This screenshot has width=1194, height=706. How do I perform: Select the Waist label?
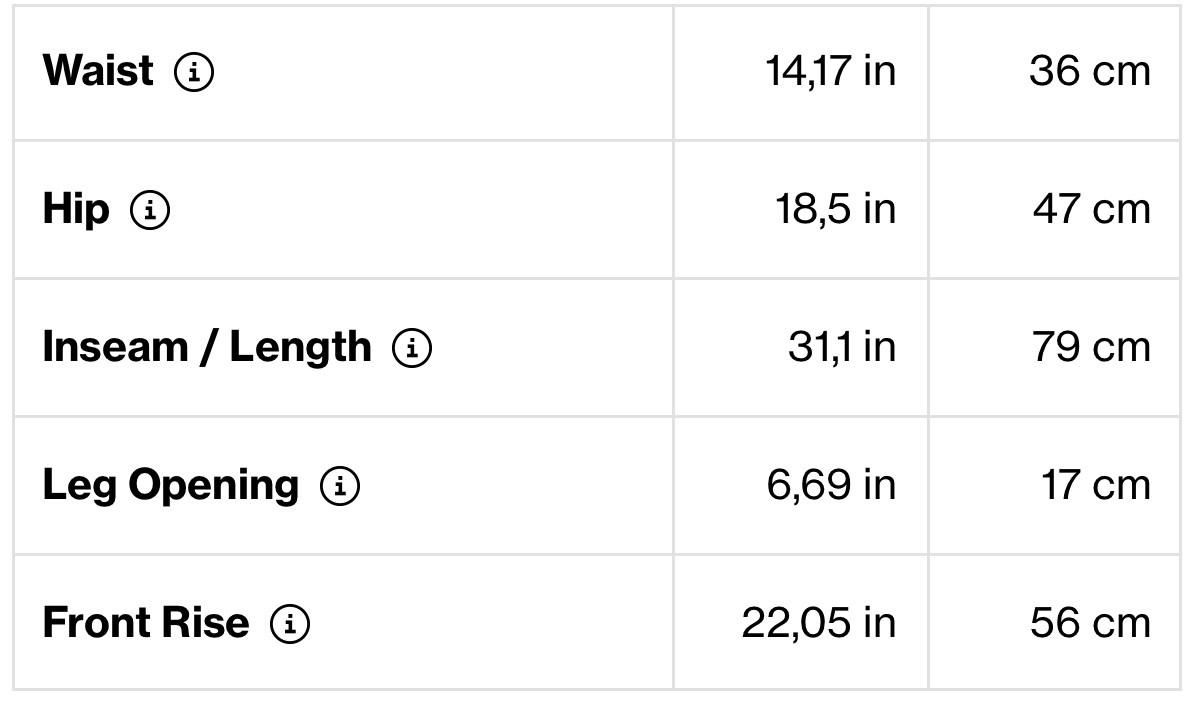click(x=98, y=71)
